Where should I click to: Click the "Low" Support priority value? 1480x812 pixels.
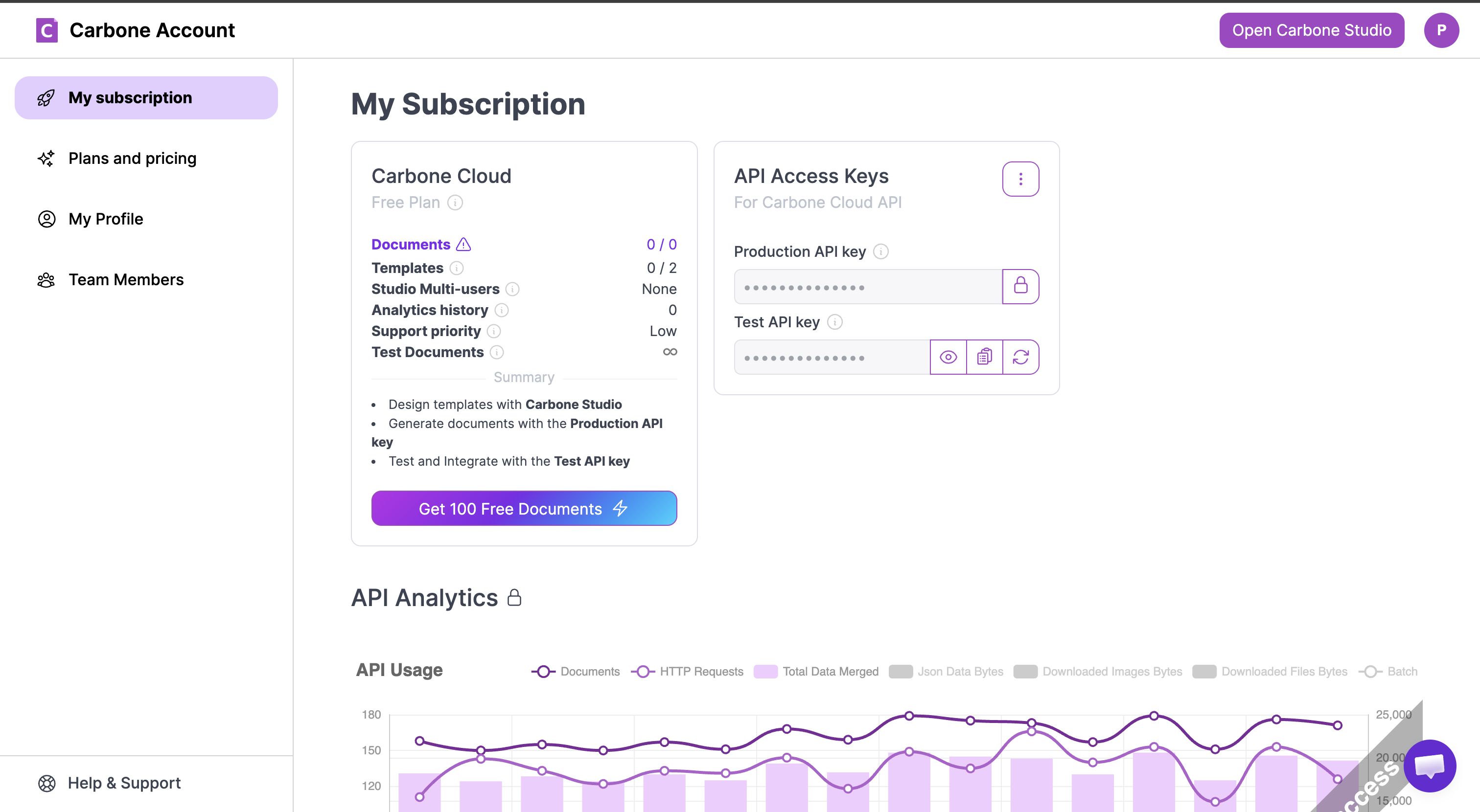pyautogui.click(x=663, y=331)
